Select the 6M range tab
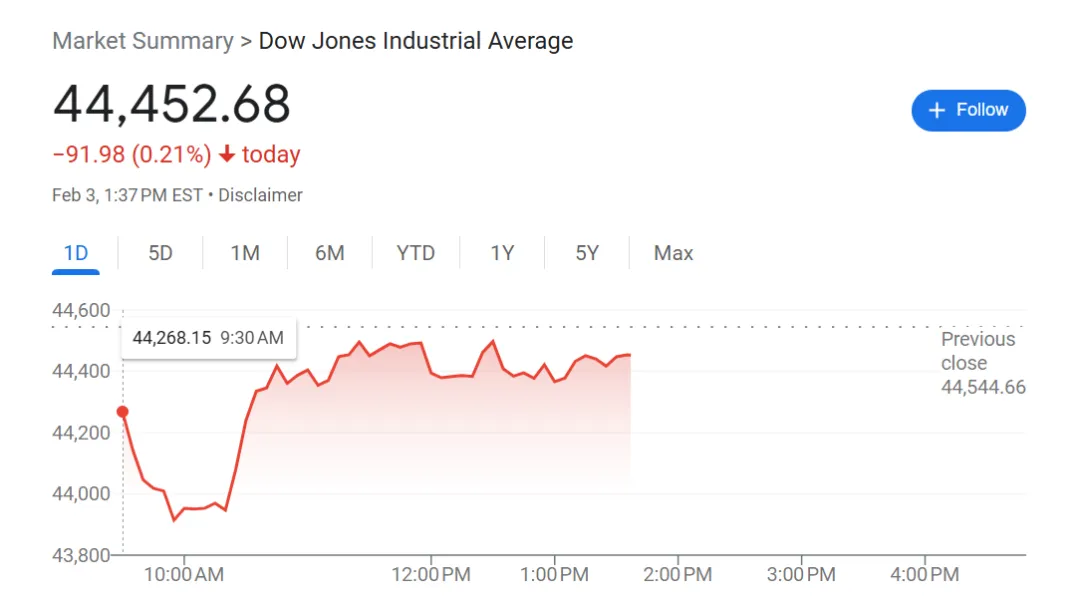This screenshot has height=603, width=1080. point(330,253)
